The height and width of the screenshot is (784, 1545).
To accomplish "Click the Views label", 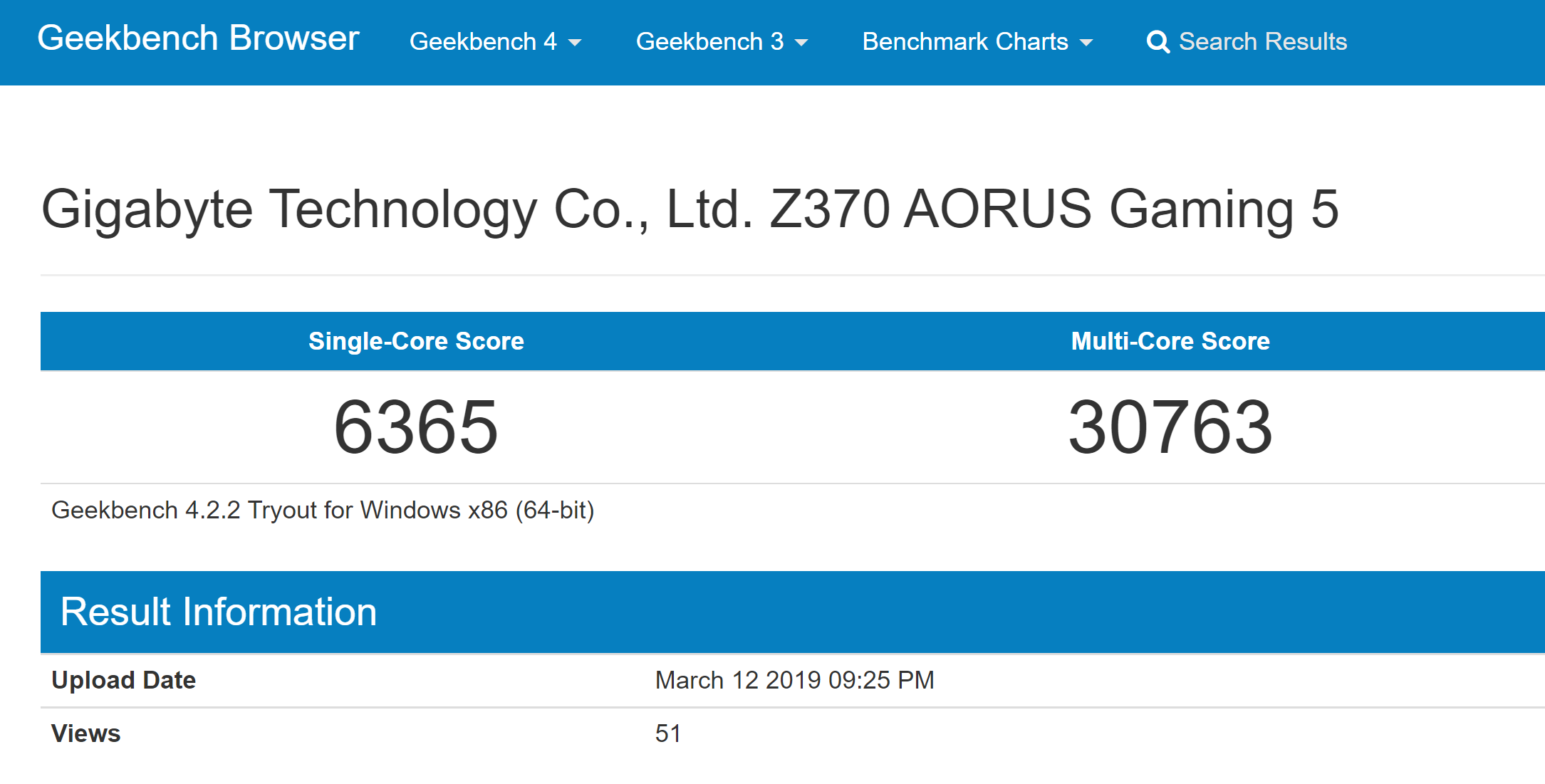I will click(85, 733).
